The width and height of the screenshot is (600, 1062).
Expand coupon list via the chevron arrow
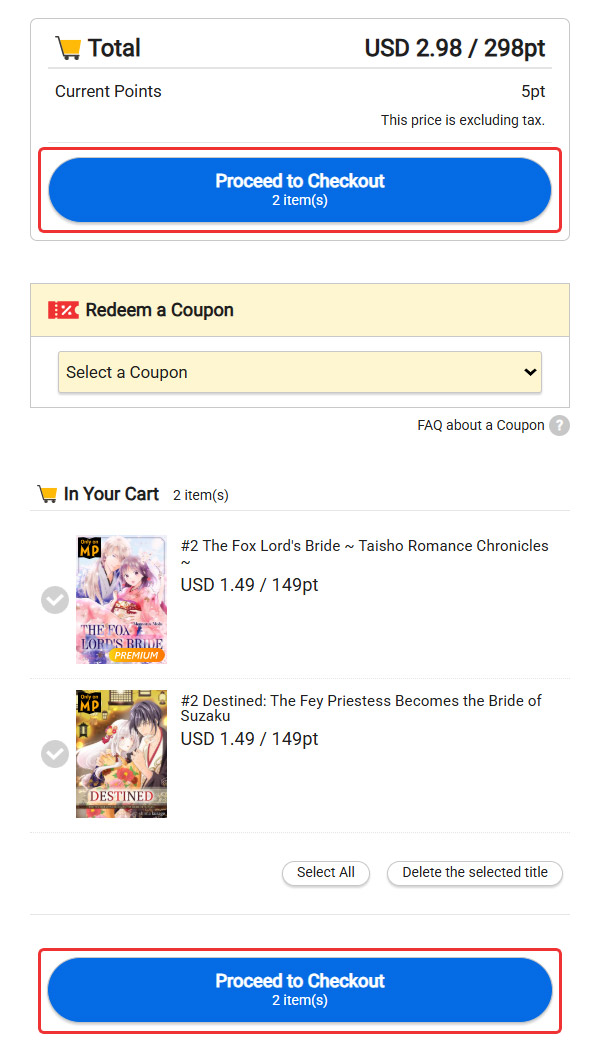531,372
